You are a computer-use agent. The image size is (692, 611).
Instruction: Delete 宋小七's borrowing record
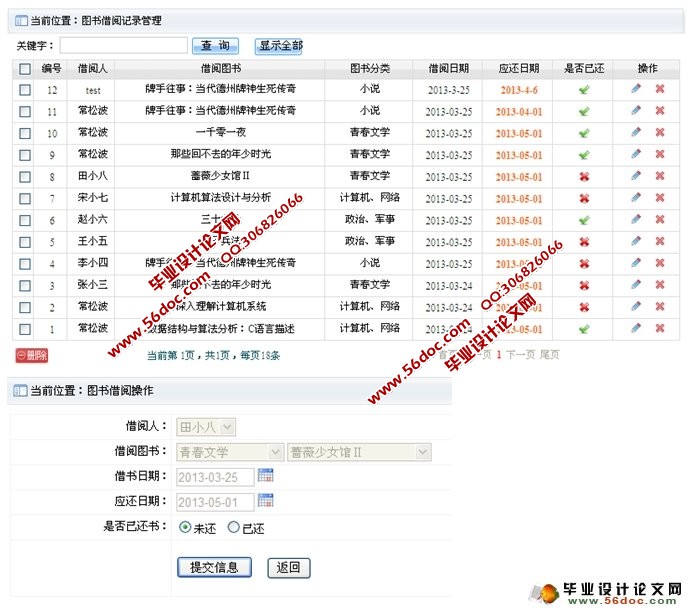pyautogui.click(x=660, y=197)
